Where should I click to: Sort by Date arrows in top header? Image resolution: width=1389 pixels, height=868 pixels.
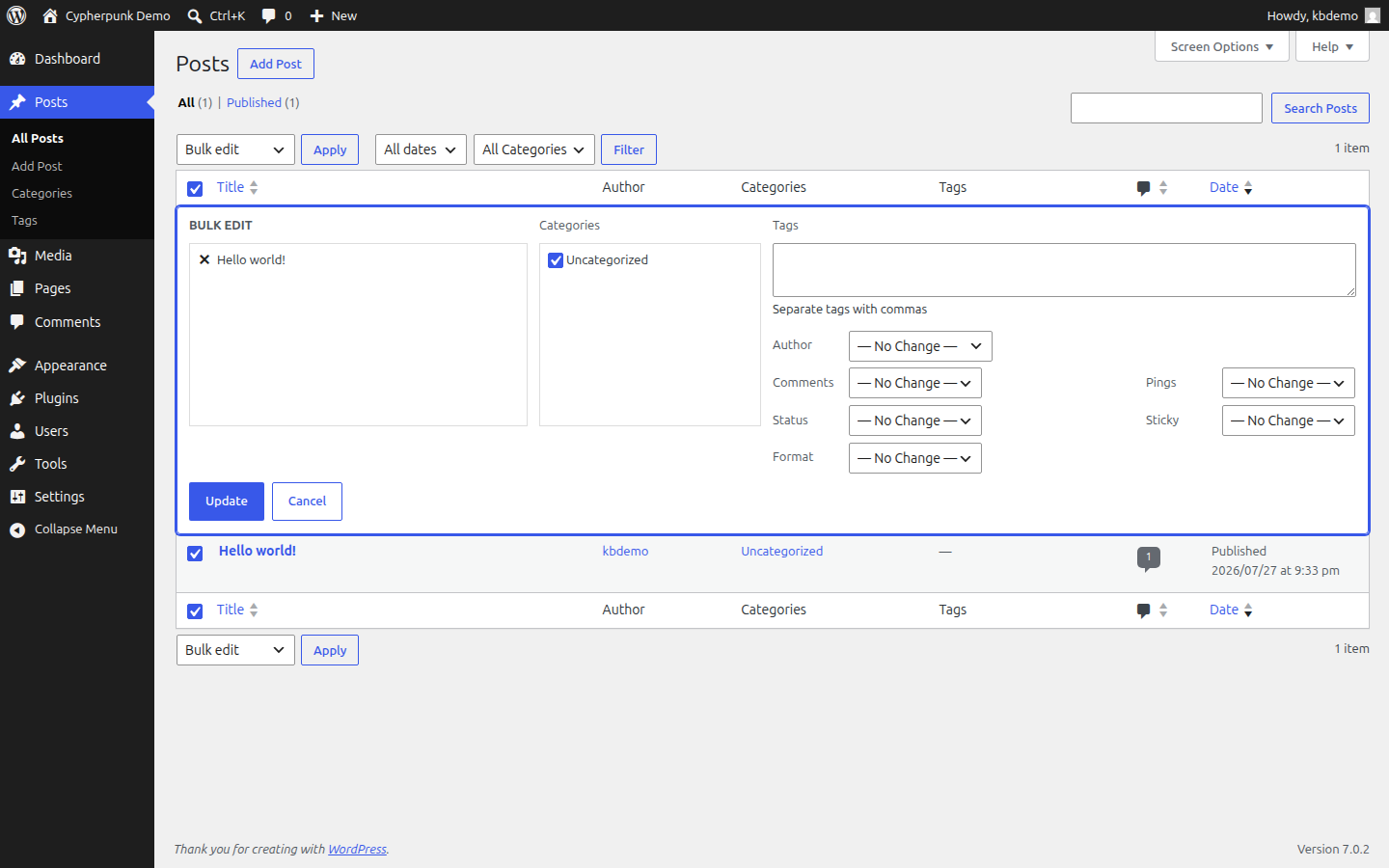click(x=1248, y=188)
